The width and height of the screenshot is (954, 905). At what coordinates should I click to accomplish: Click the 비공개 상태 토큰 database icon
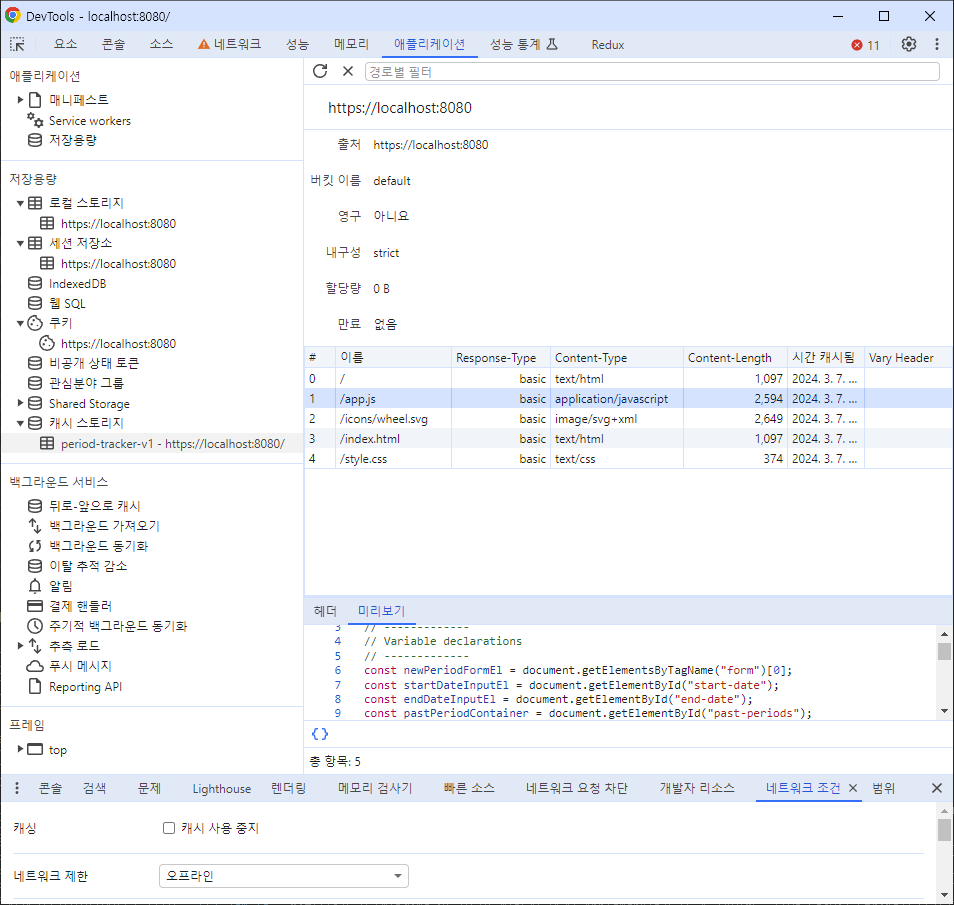click(35, 363)
